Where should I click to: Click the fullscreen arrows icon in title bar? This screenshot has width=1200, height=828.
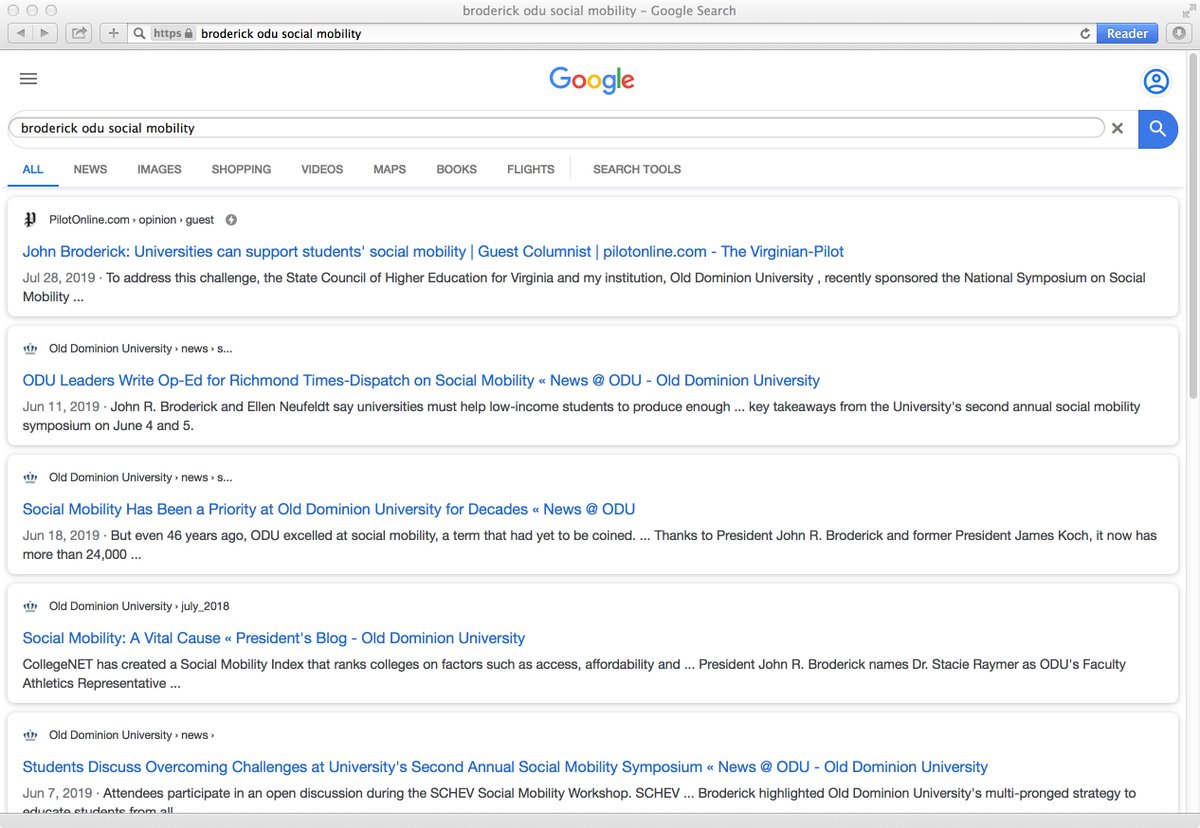click(x=1188, y=10)
